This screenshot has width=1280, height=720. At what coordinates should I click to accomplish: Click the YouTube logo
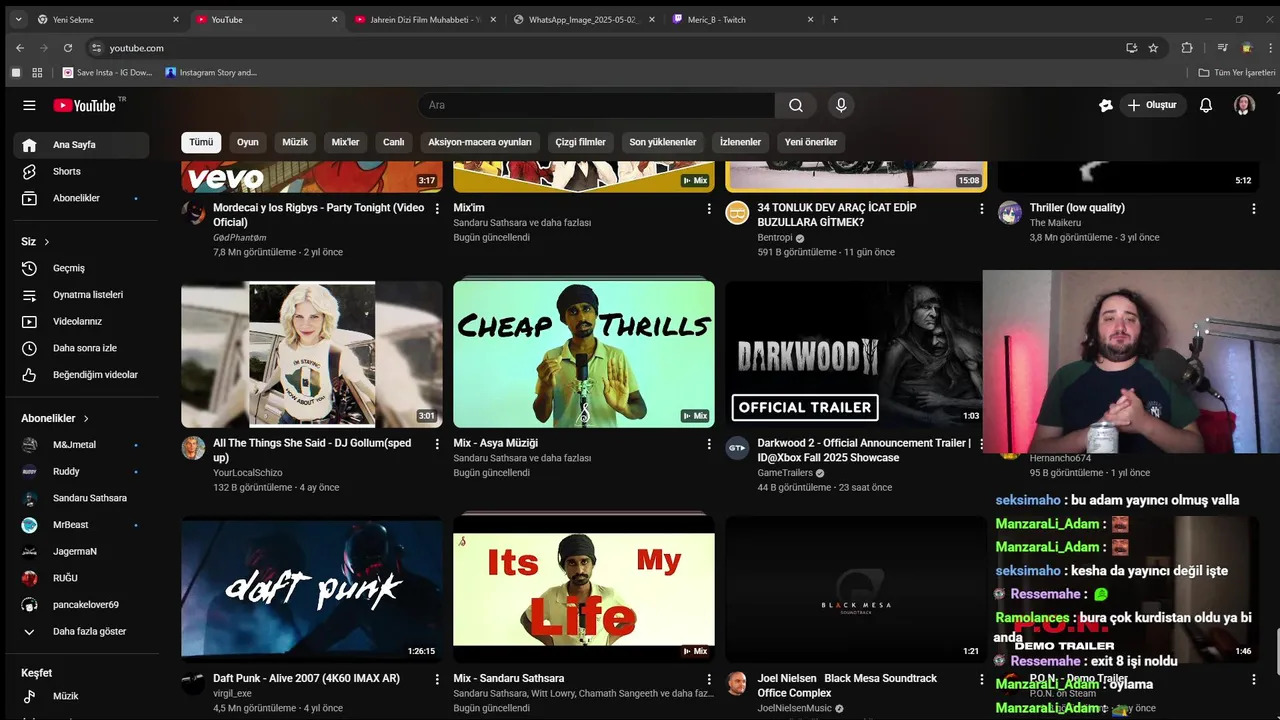[85, 105]
